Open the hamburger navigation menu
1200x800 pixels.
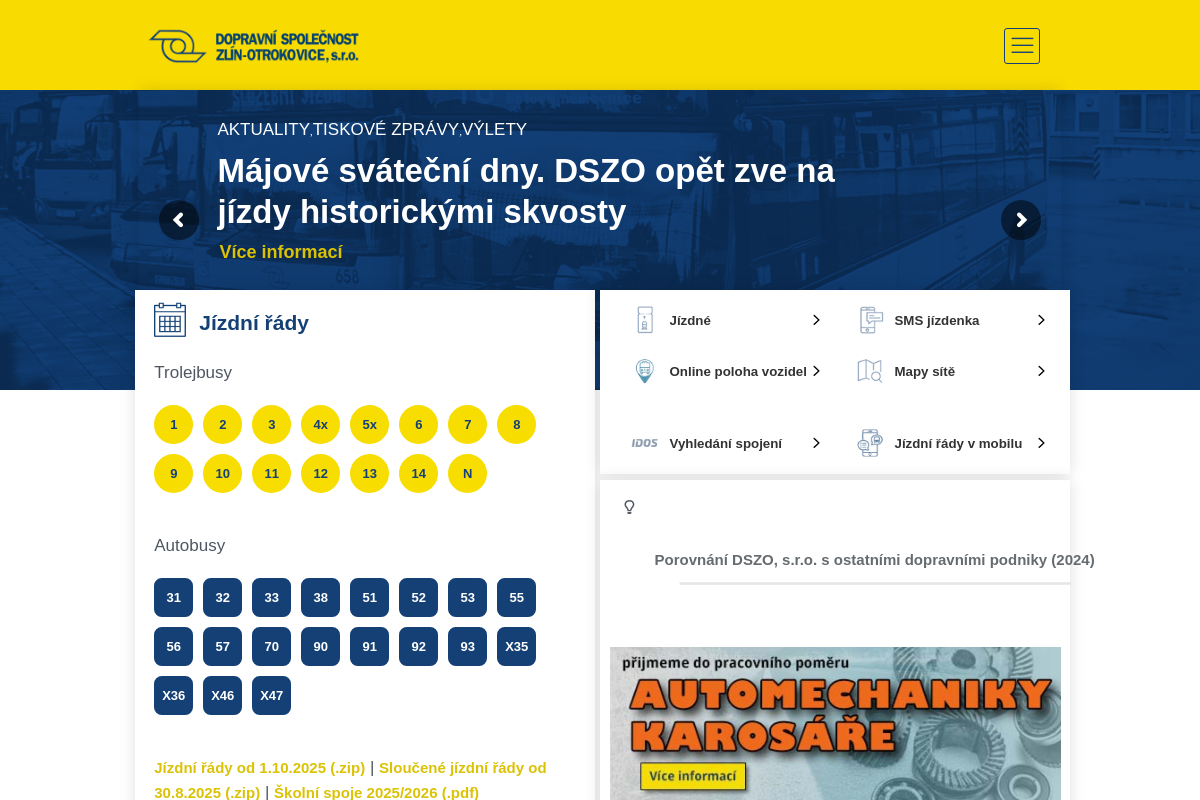(1022, 46)
